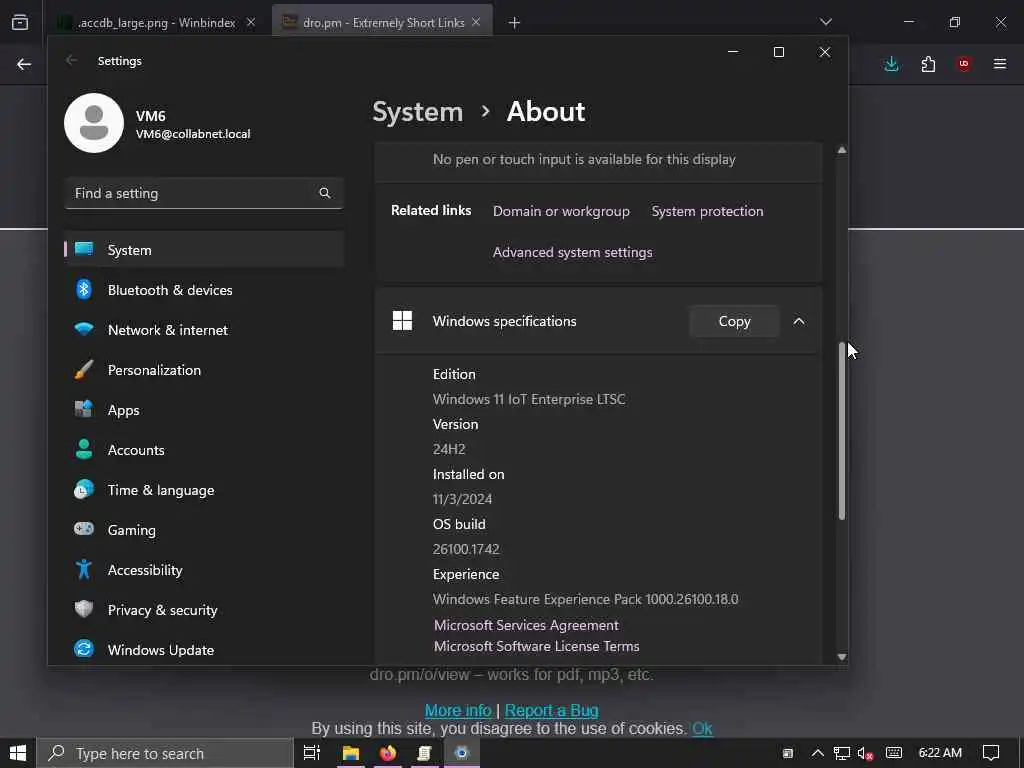
Task: Open the More info link on dro.pm
Action: (458, 711)
